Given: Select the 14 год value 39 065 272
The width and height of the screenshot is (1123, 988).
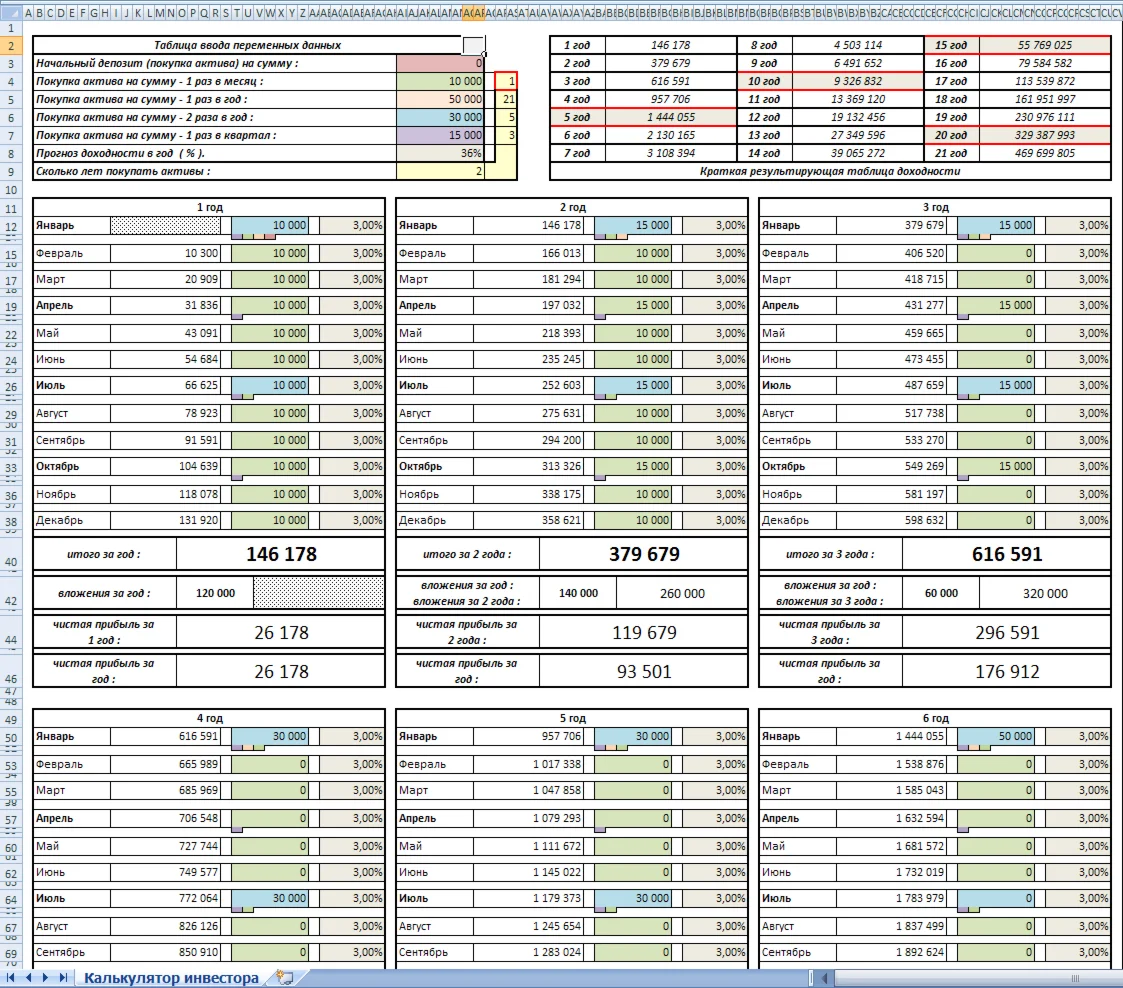Looking at the screenshot, I should [x=857, y=152].
